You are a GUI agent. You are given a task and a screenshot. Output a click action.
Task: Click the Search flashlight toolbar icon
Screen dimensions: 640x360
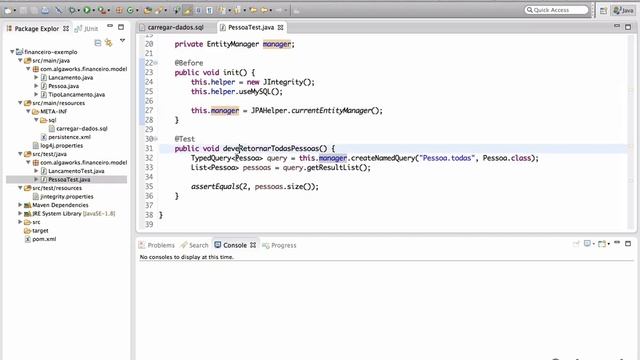tap(158, 10)
